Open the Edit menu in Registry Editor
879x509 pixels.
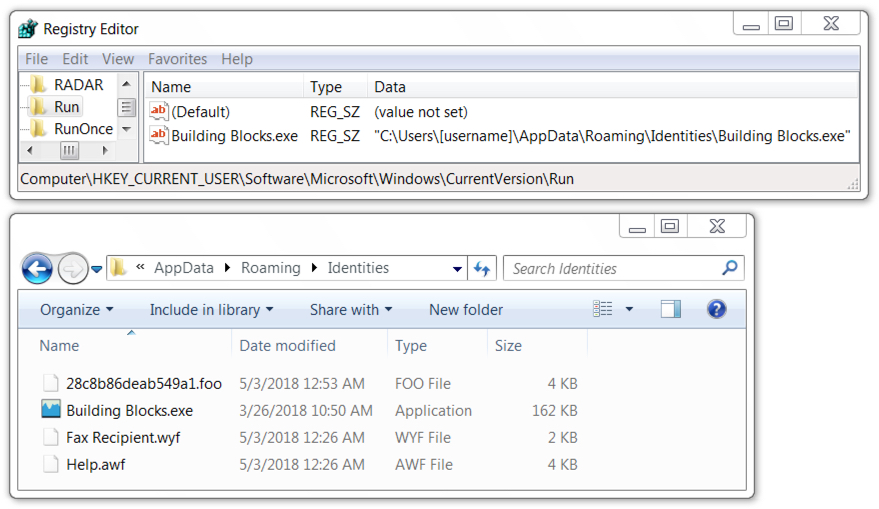(75, 59)
